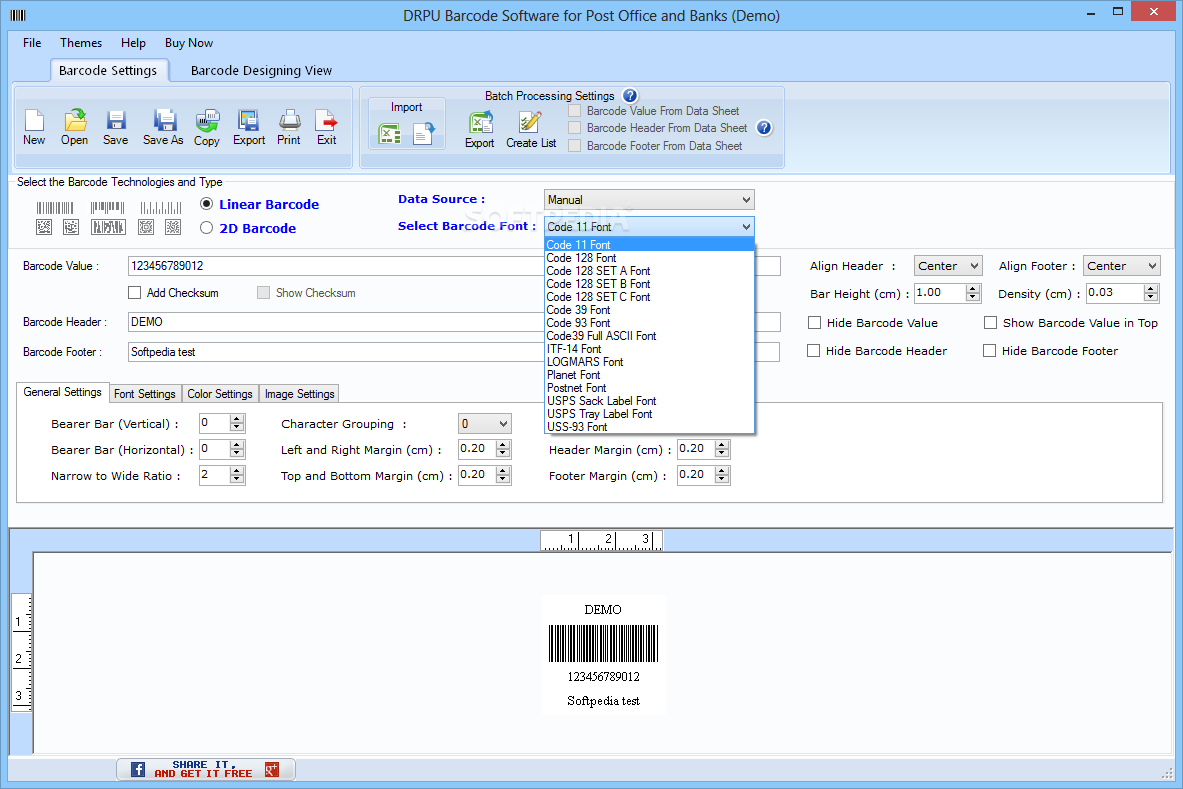Select the Barcode Settings tab

pos(108,70)
